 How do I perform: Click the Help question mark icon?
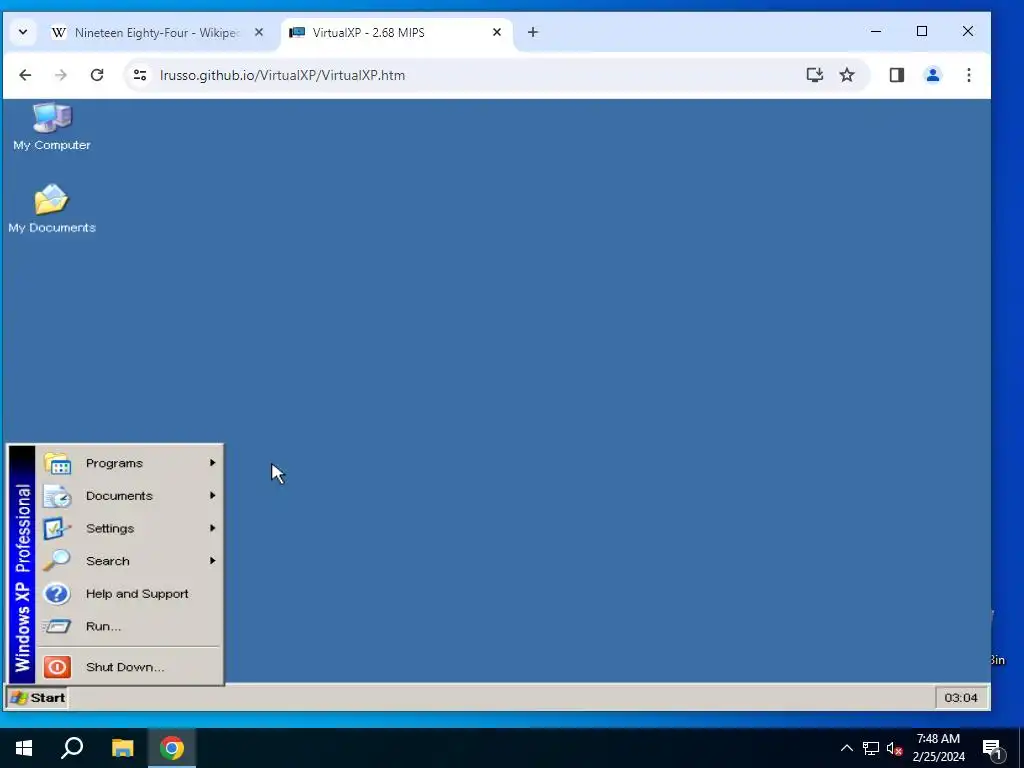click(57, 594)
